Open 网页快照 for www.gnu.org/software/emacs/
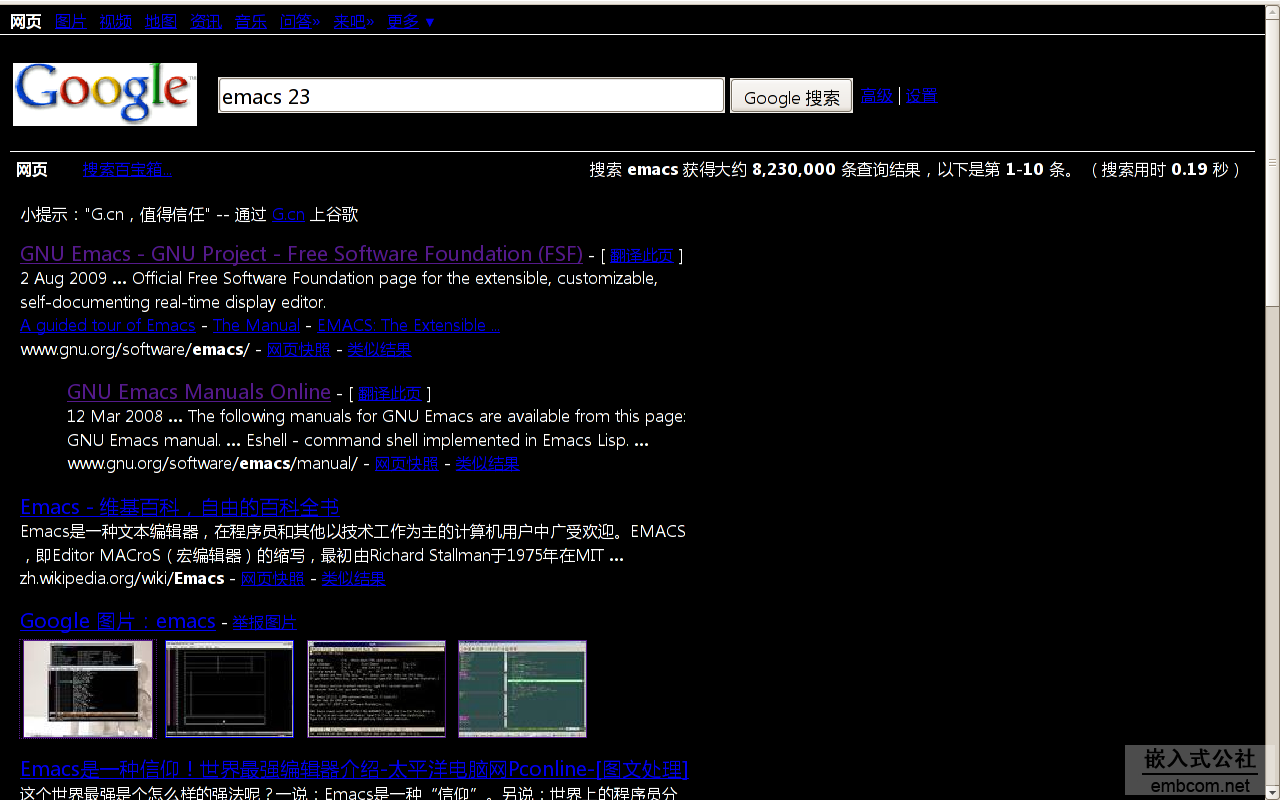This screenshot has width=1280, height=800. 299,349
